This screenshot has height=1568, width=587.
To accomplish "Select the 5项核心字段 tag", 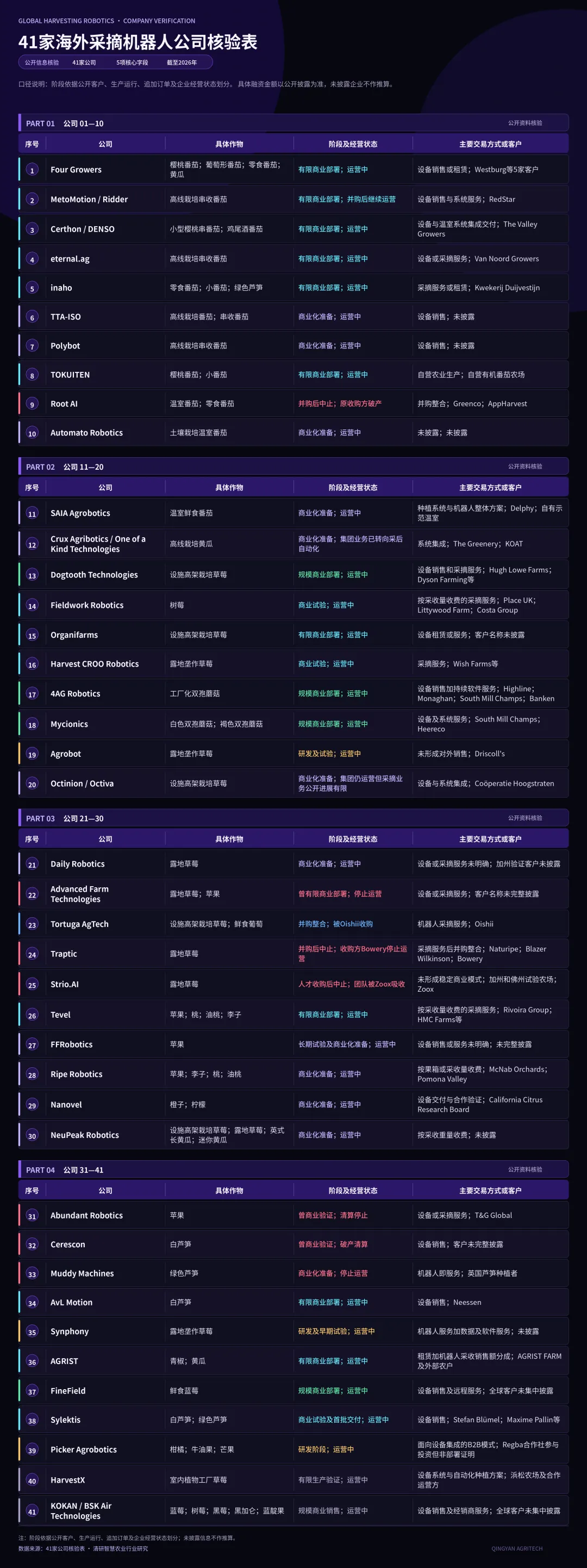I will tap(132, 62).
